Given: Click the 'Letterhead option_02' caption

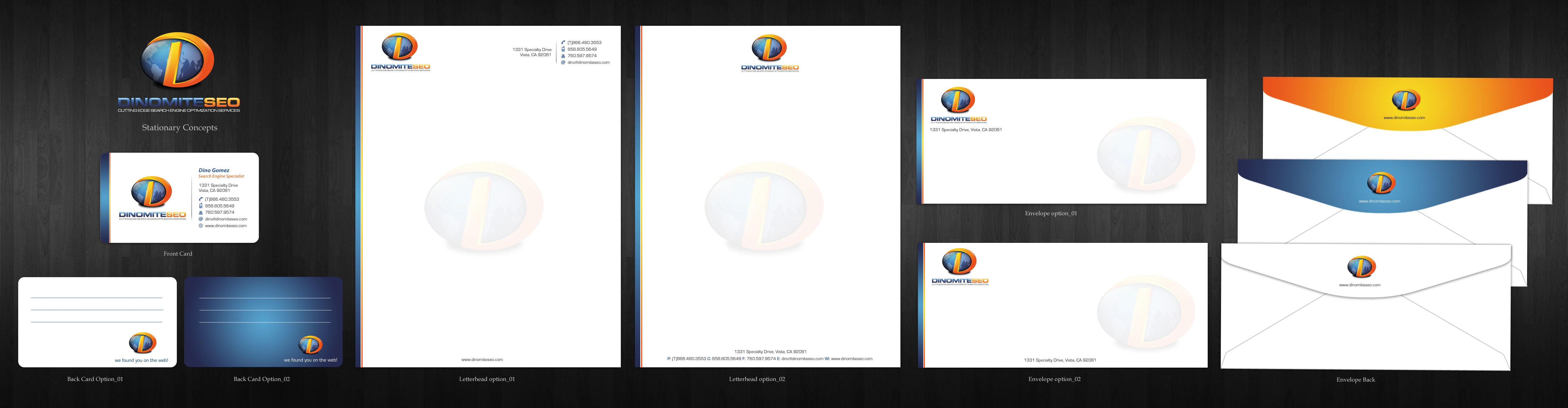Looking at the screenshot, I should tap(757, 379).
